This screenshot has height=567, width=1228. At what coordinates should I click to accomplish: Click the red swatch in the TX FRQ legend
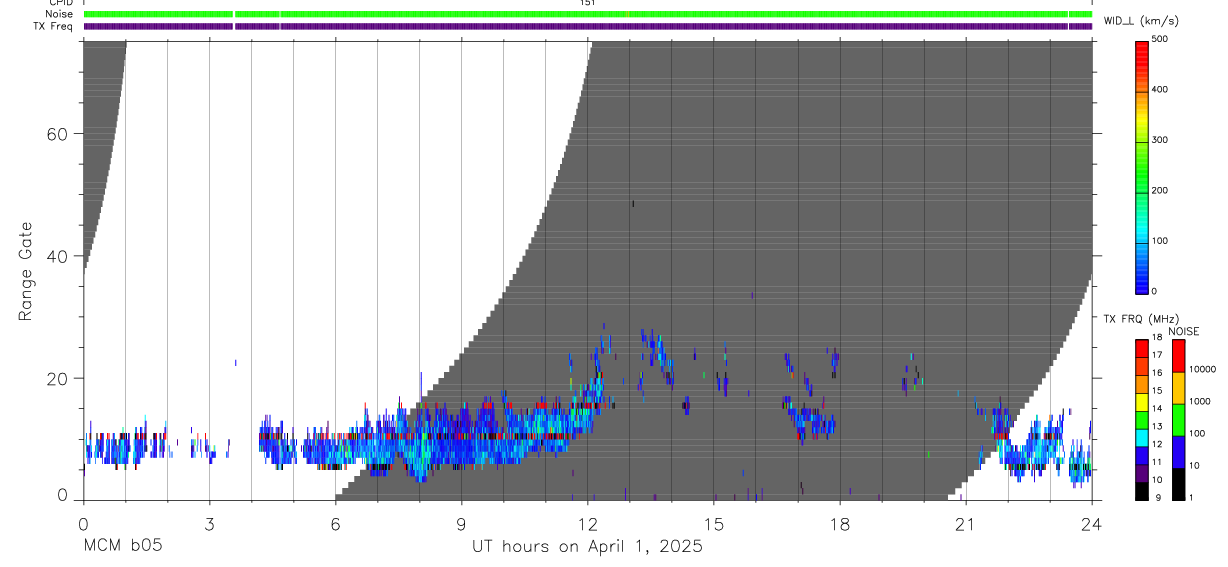pos(1142,349)
